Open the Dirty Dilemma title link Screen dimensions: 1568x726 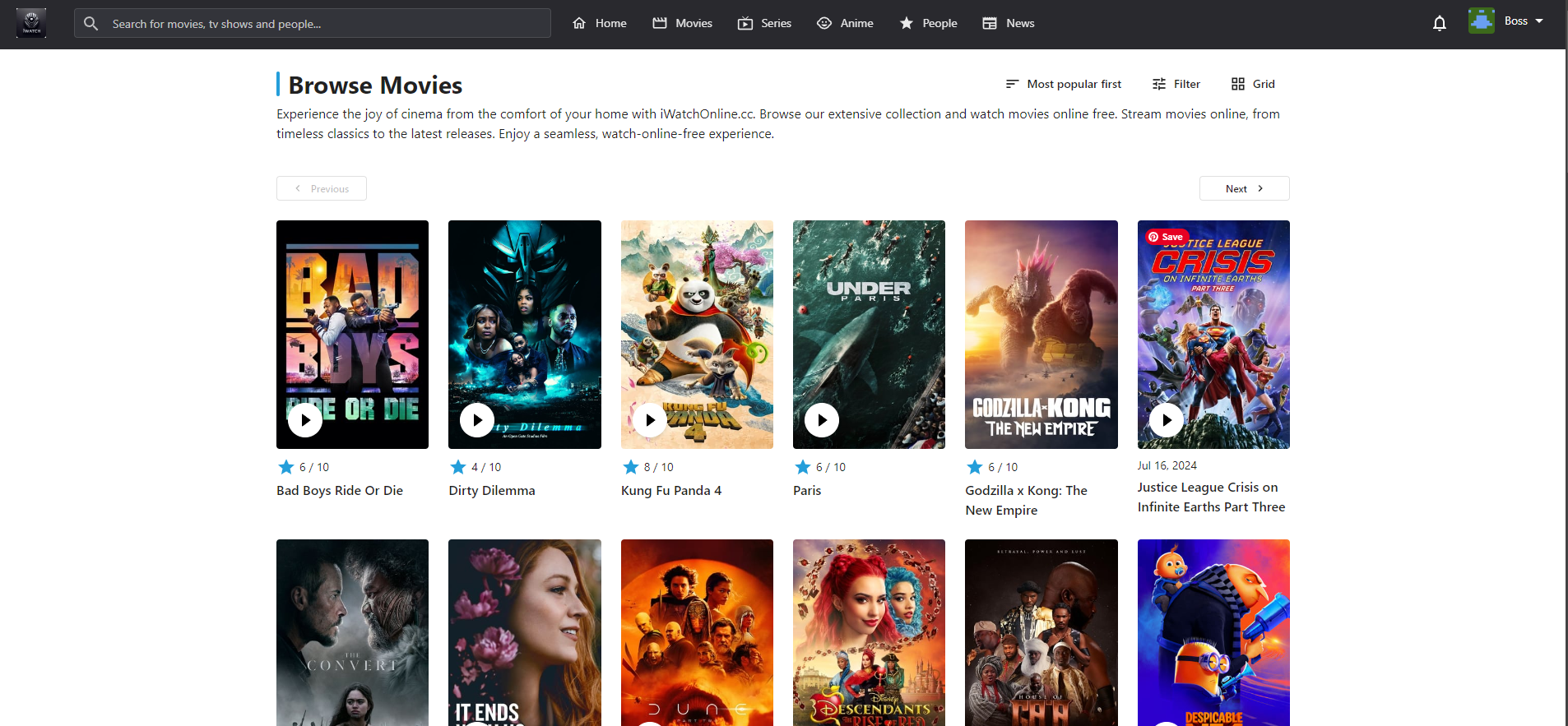click(x=492, y=490)
